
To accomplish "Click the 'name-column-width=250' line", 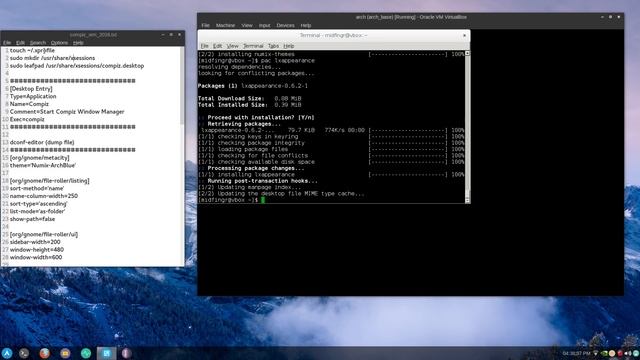I will (x=44, y=196).
